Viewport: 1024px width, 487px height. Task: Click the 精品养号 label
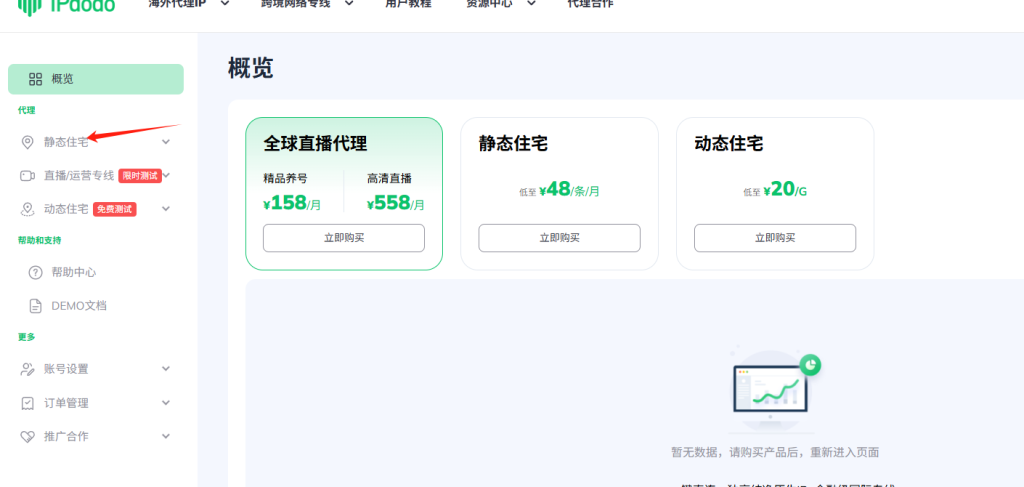[x=285, y=179]
